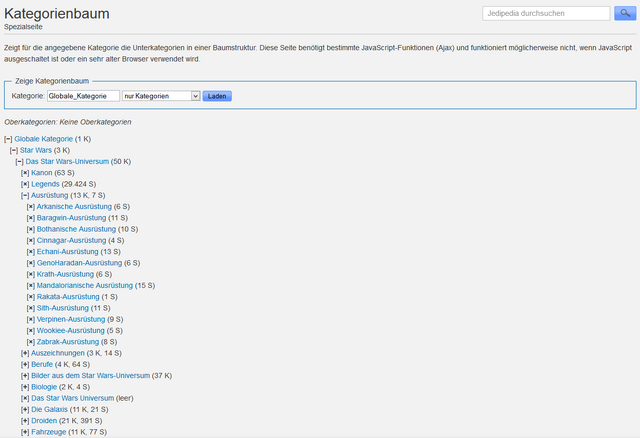
Task: Open Baragwin-Ausrüstung link
Action: point(71,218)
